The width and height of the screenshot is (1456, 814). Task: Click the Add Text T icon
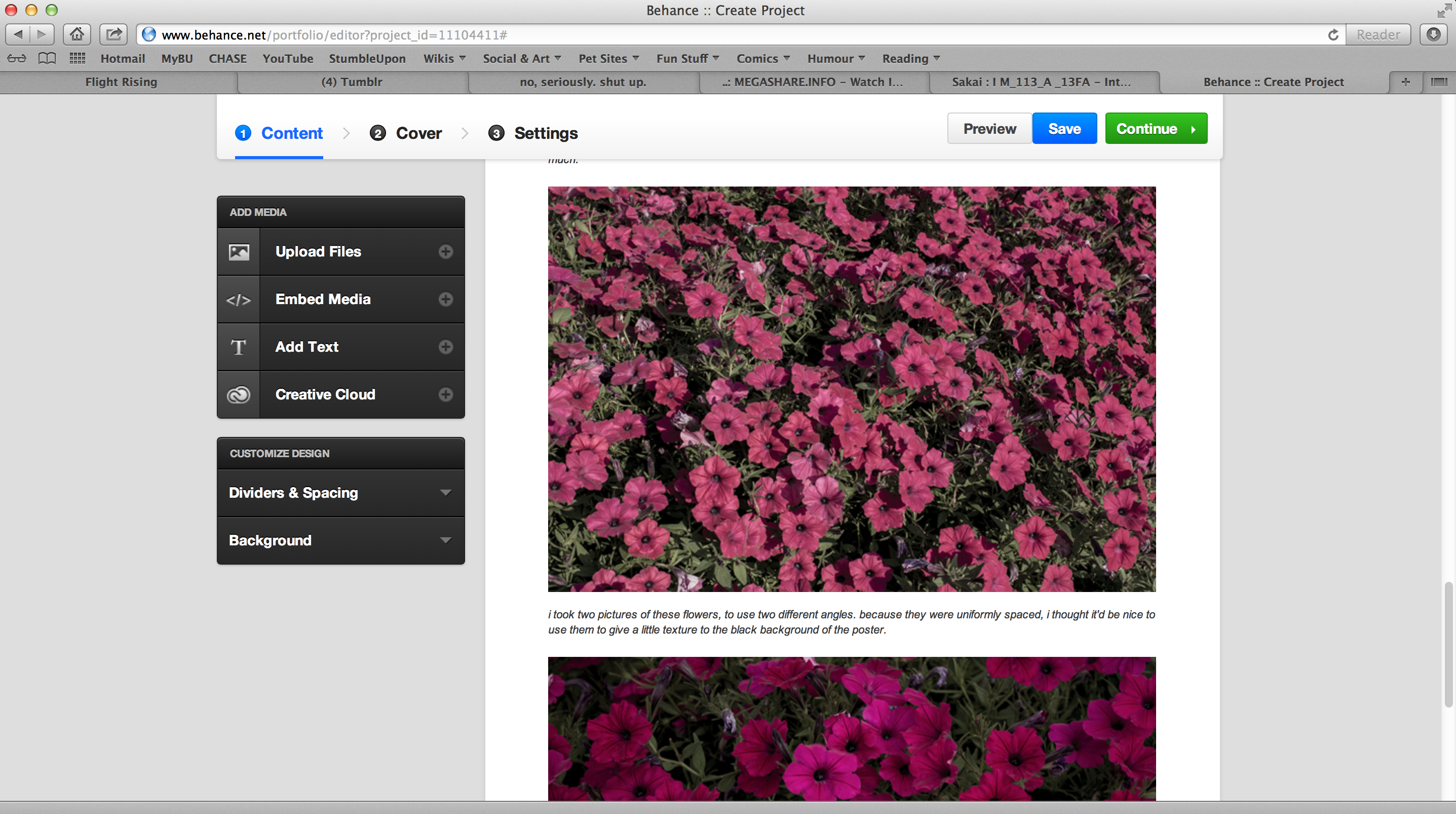239,347
